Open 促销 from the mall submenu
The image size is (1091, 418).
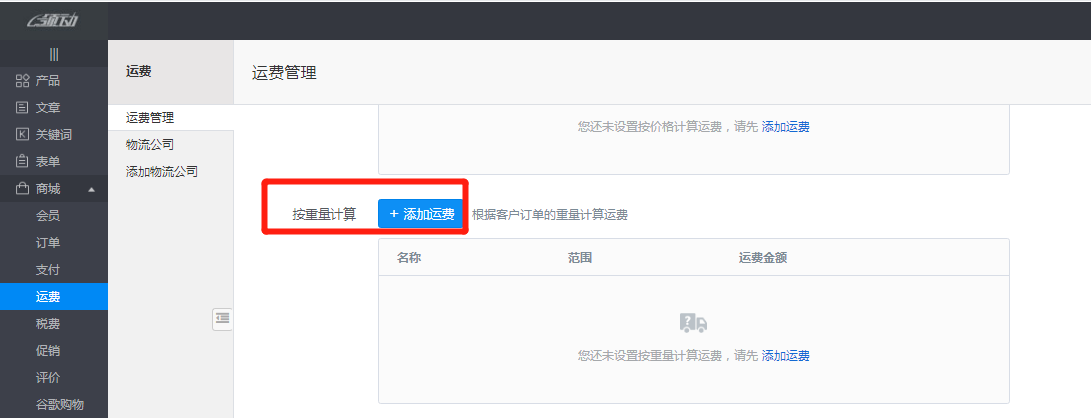pos(48,350)
